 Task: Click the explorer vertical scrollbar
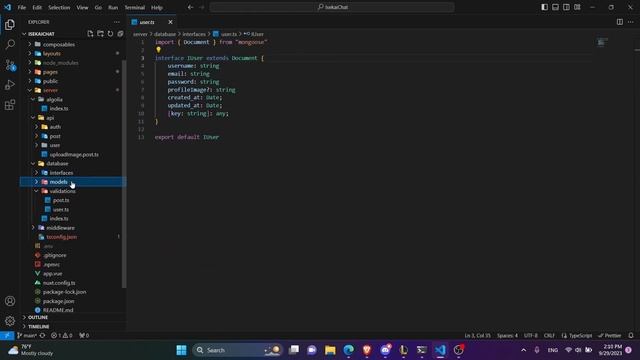(124, 173)
